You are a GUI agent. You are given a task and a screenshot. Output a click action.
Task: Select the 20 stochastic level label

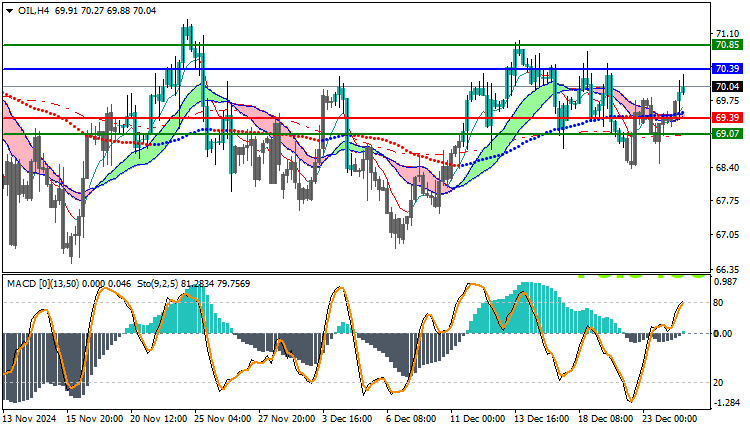click(x=718, y=383)
